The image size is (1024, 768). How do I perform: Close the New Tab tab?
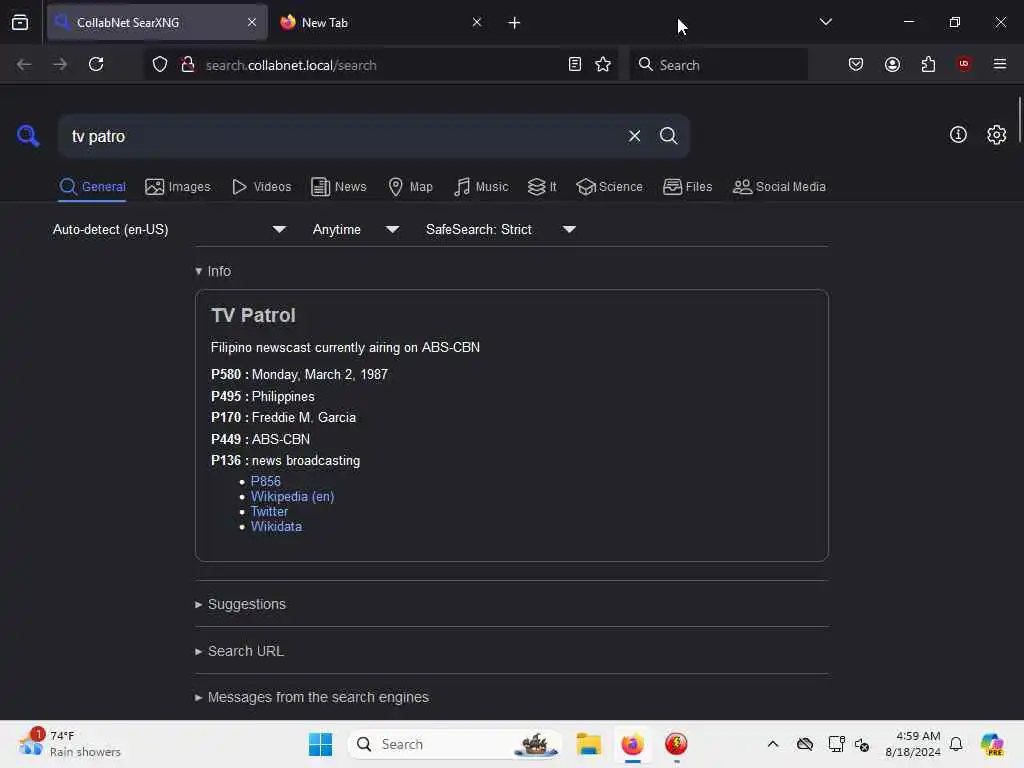(477, 22)
